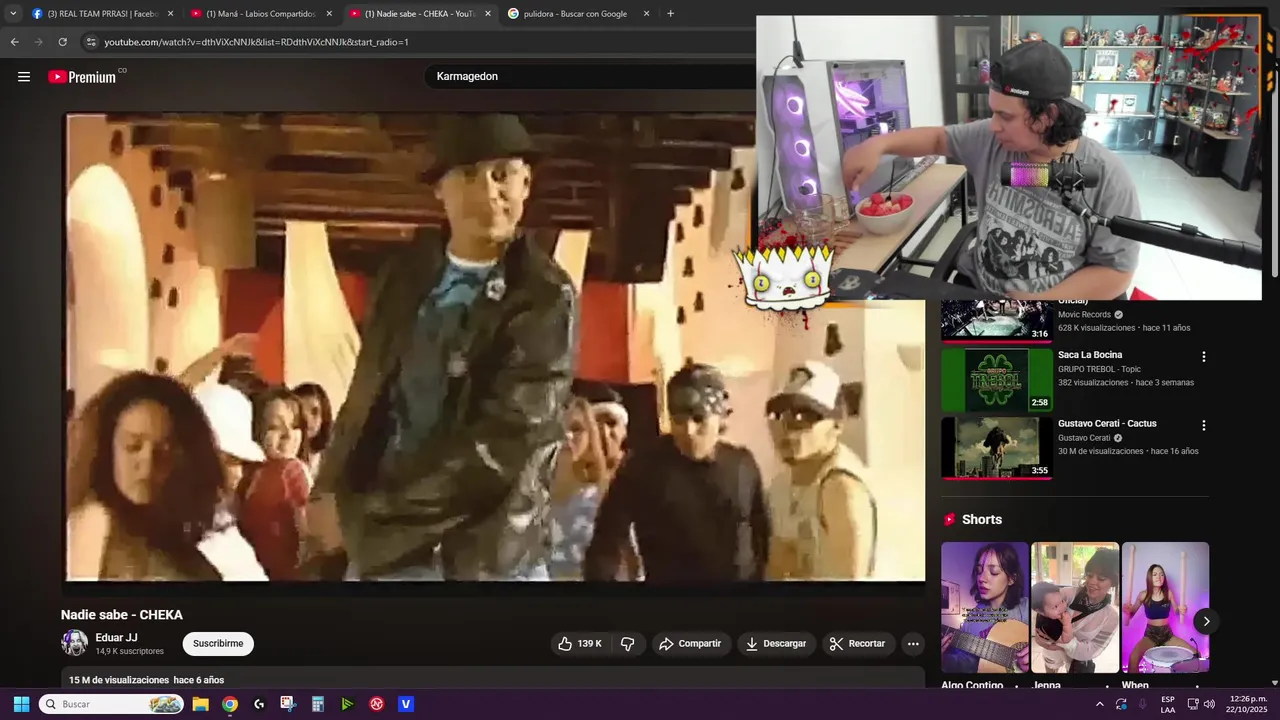
Task: Open volume control in system tray
Action: coord(1209,704)
